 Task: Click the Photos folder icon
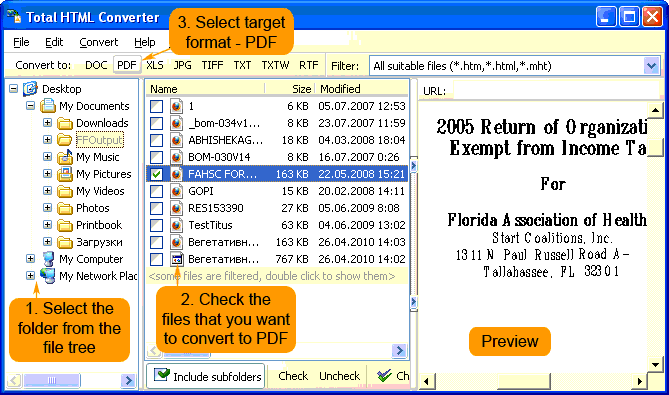pos(64,208)
